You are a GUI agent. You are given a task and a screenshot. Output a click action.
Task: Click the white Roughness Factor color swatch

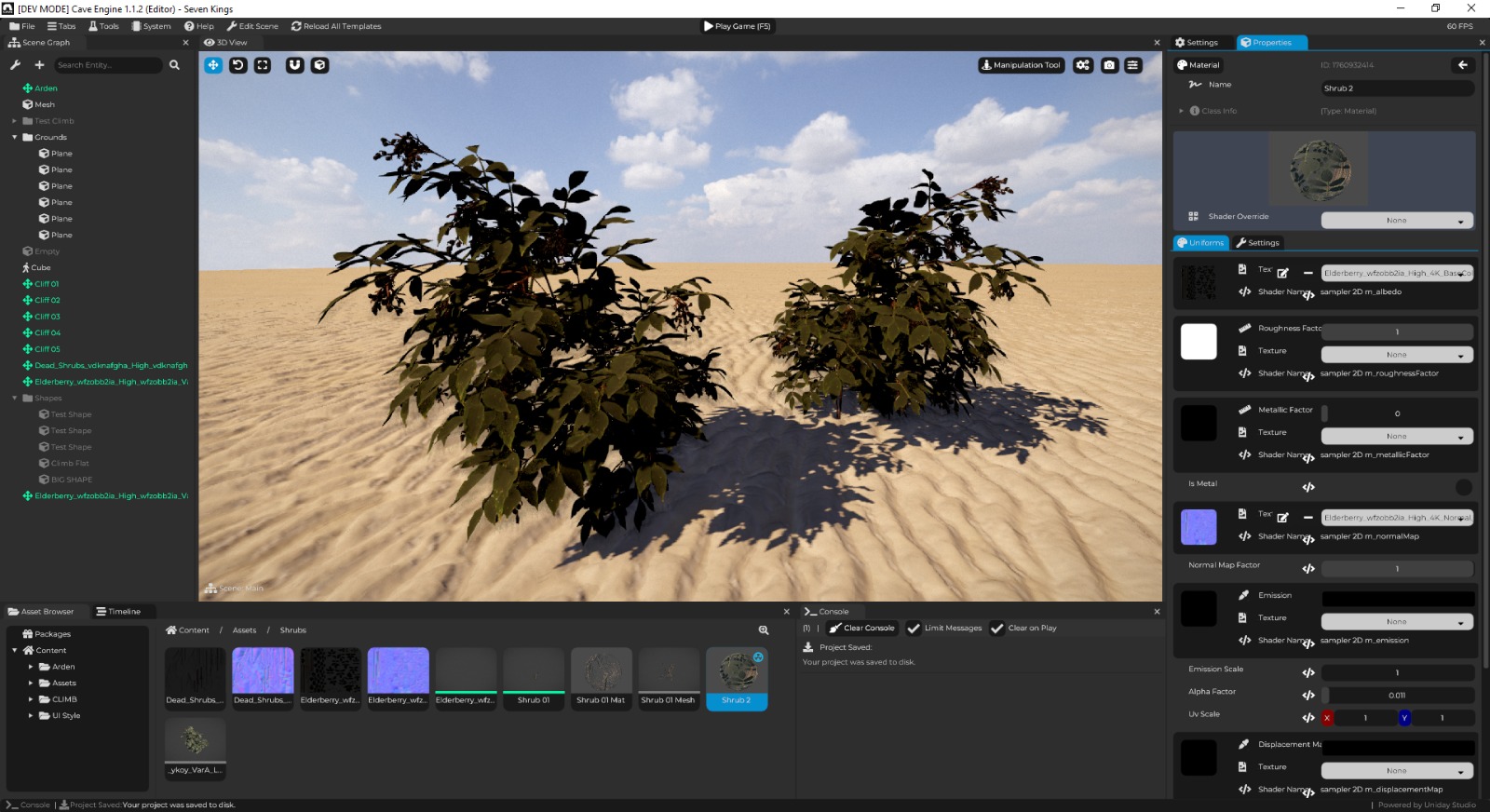pos(1199,342)
